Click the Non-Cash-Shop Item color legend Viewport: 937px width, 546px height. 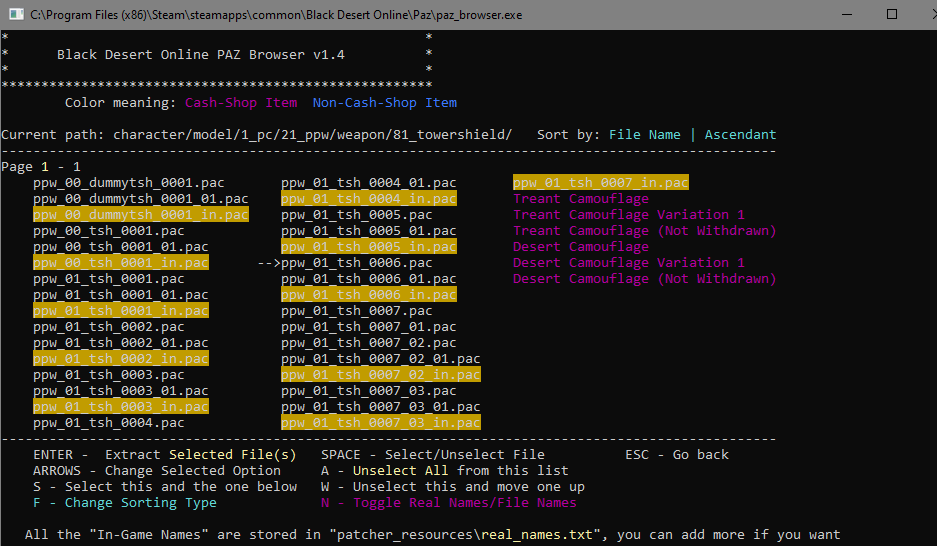click(x=384, y=103)
